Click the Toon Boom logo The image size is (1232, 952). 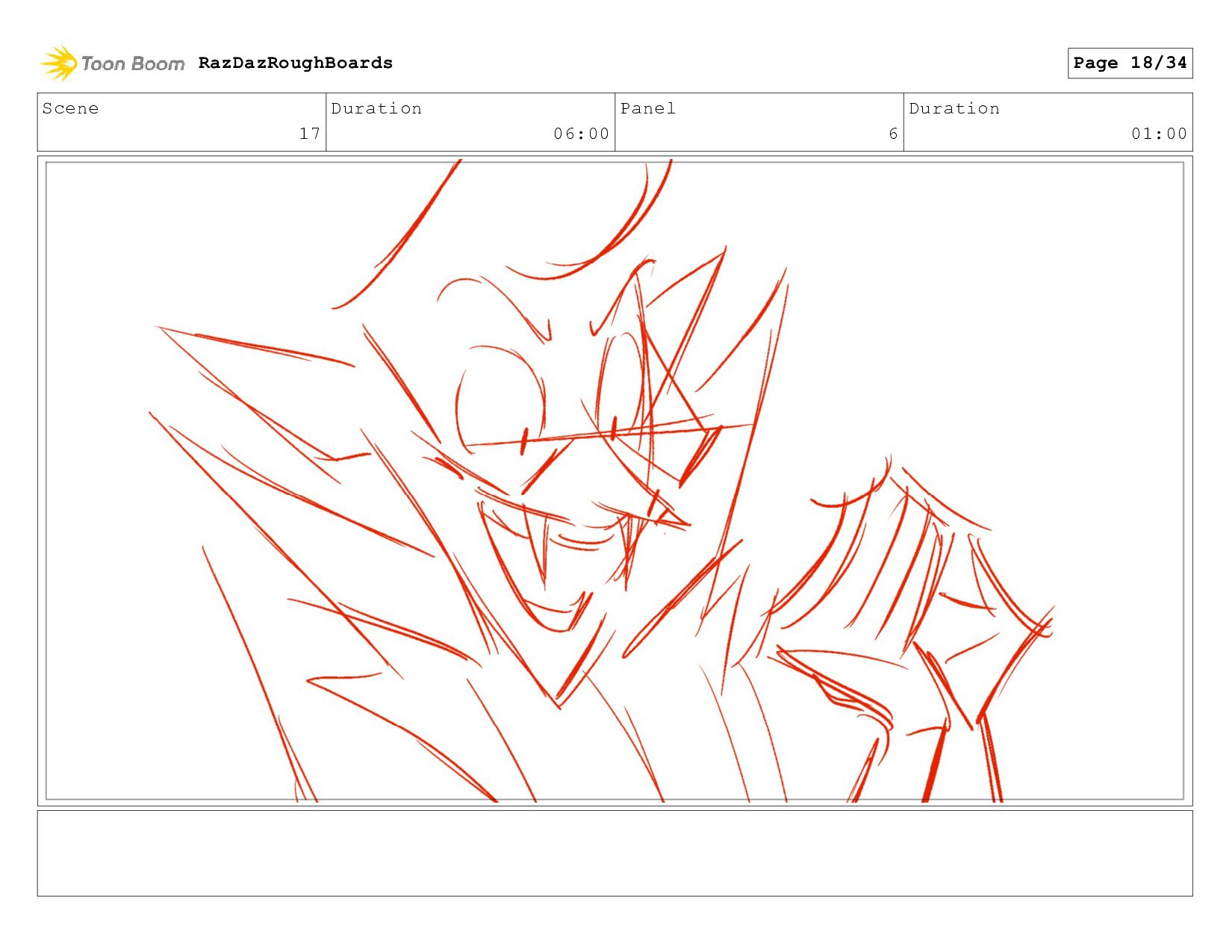(112, 63)
